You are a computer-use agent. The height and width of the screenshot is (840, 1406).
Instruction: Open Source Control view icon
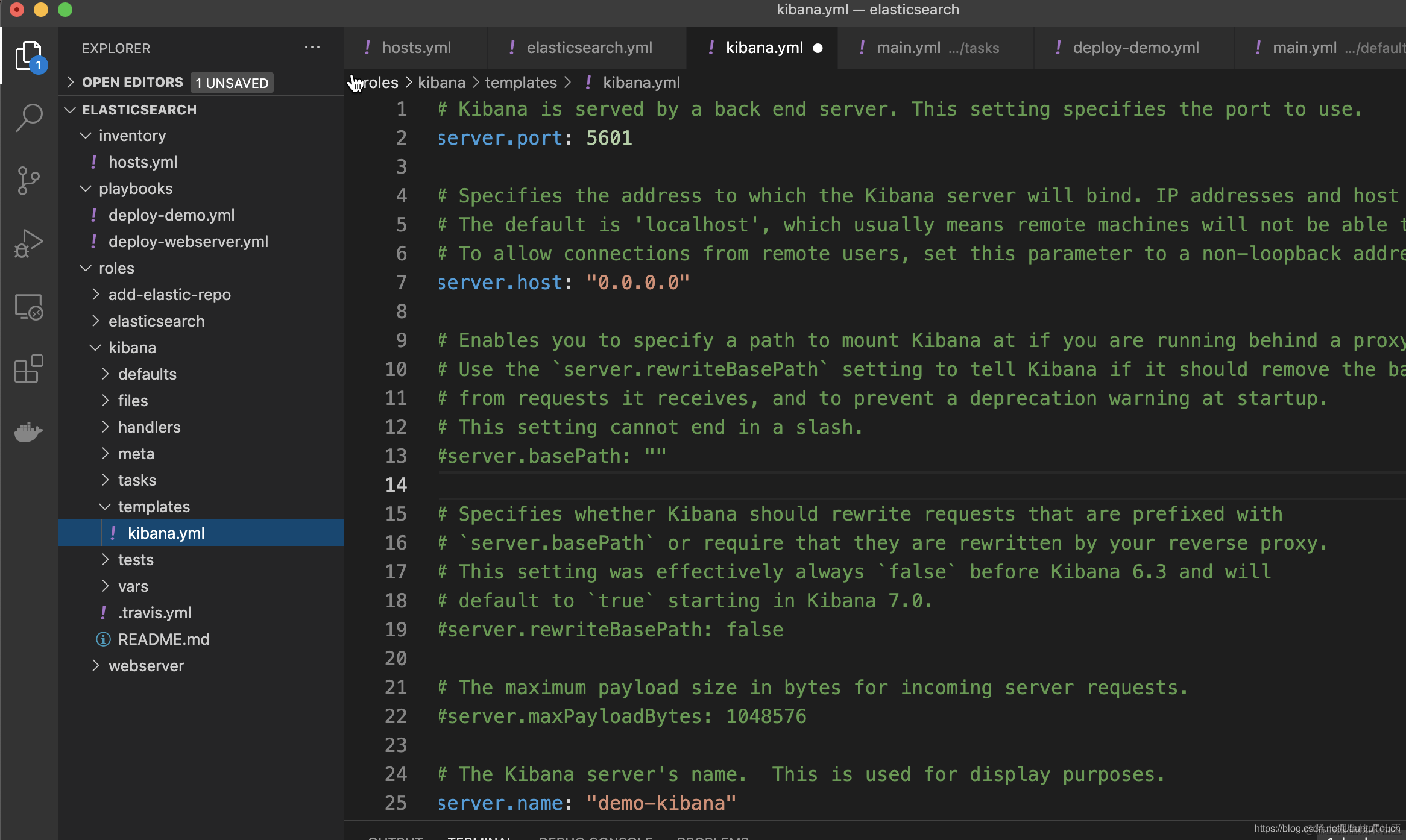(x=28, y=180)
